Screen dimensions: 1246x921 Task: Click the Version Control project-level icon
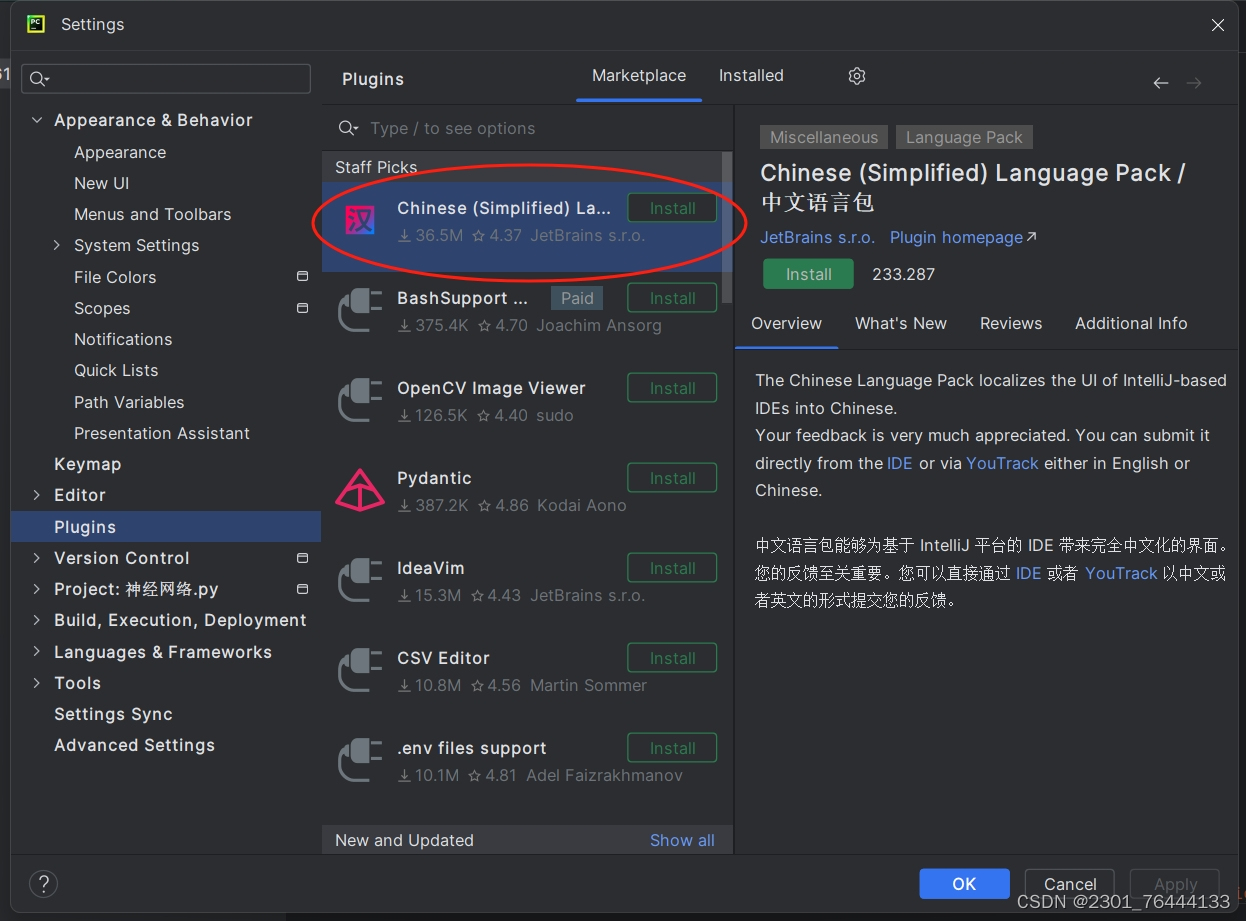(302, 557)
